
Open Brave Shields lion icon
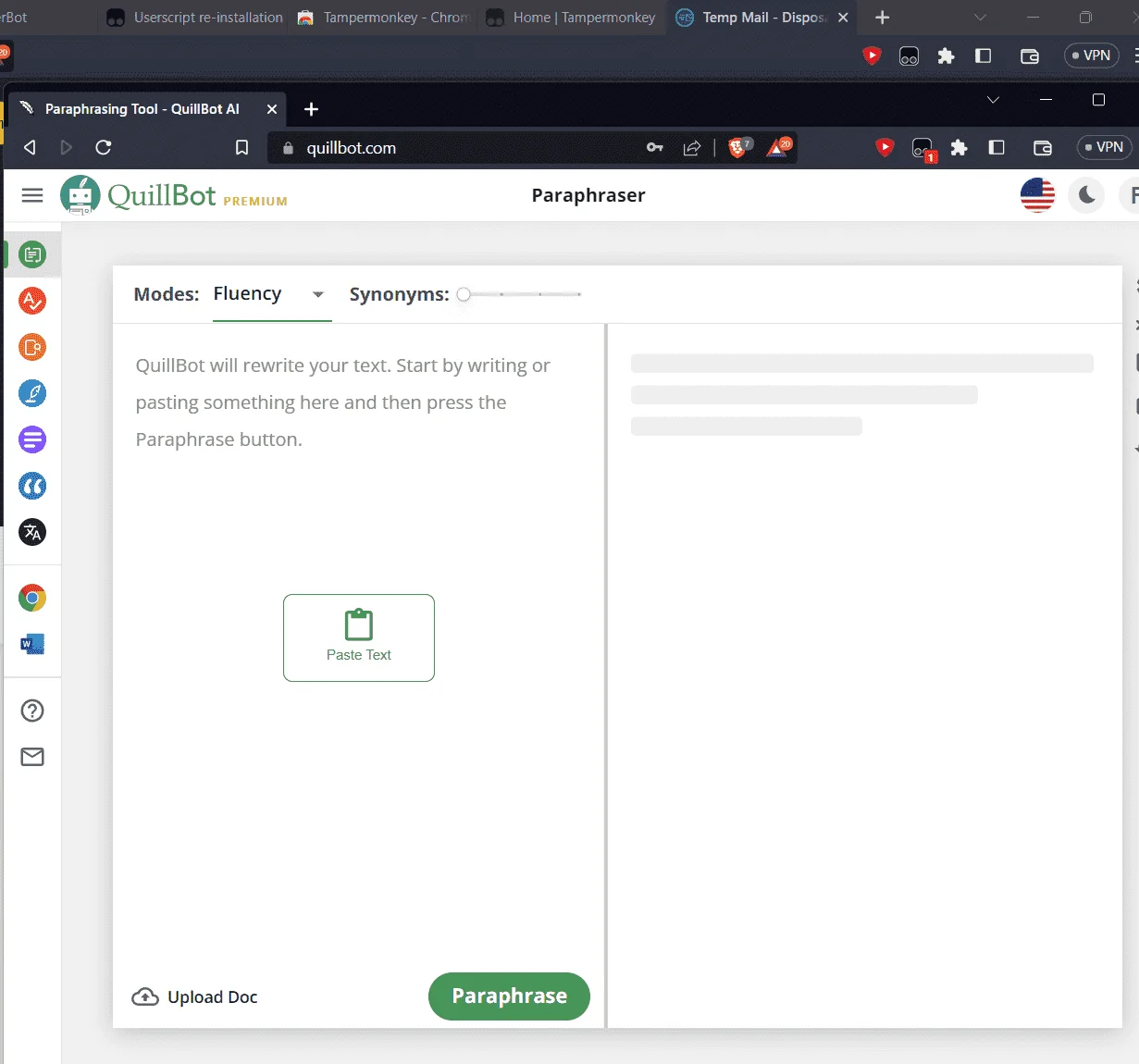[740, 147]
